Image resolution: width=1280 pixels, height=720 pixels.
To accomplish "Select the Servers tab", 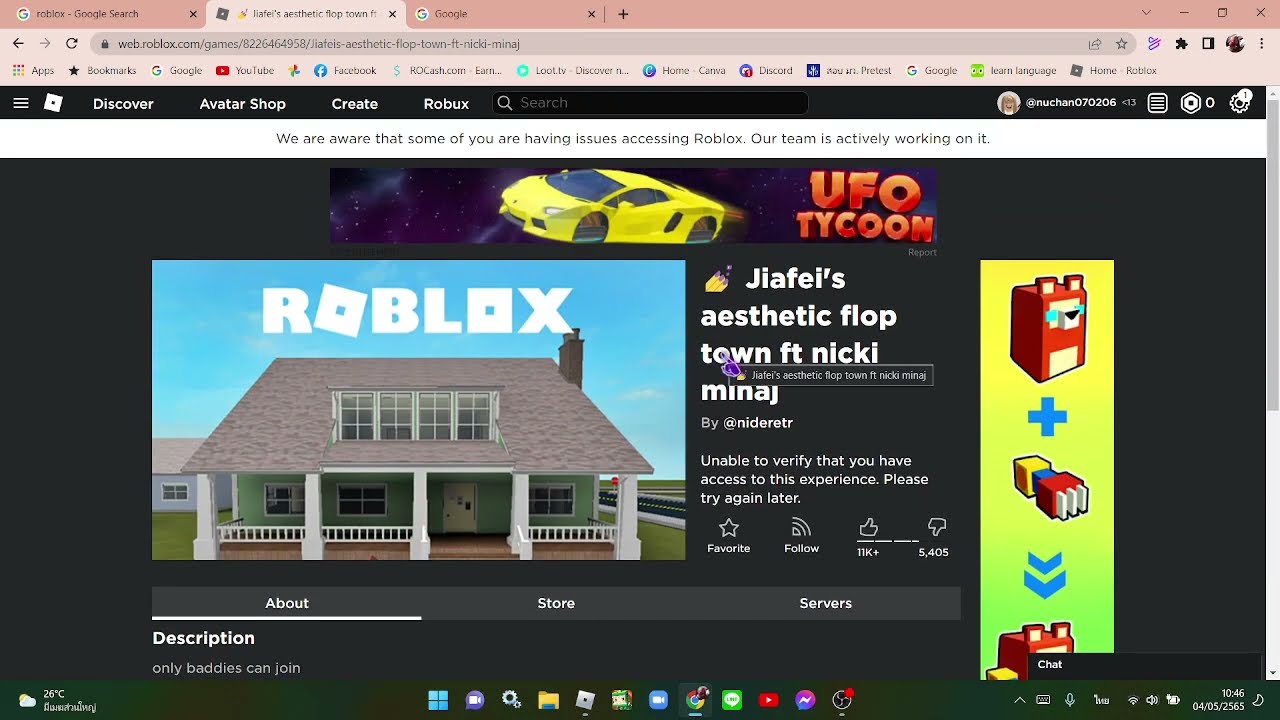I will (x=826, y=603).
